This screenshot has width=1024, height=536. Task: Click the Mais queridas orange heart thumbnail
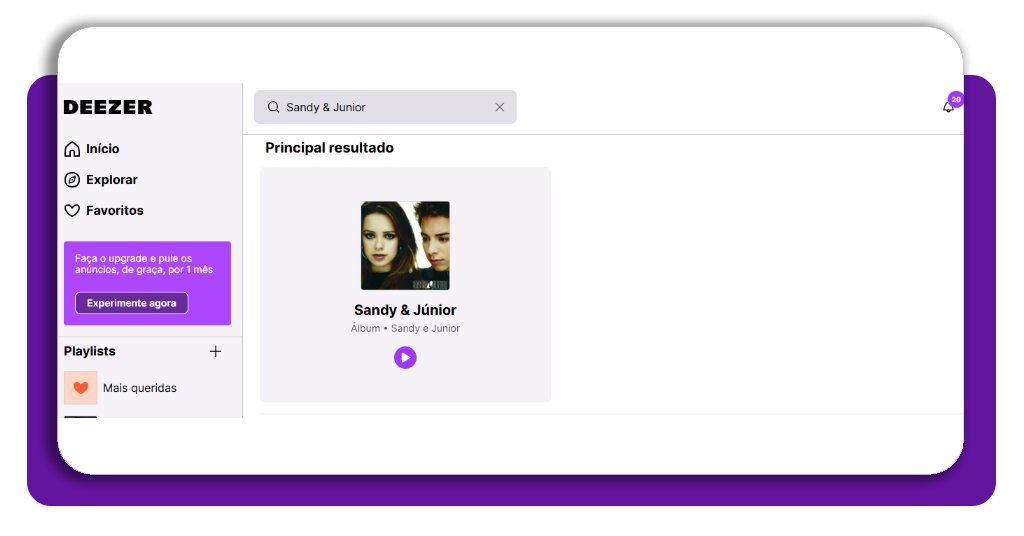(81, 388)
